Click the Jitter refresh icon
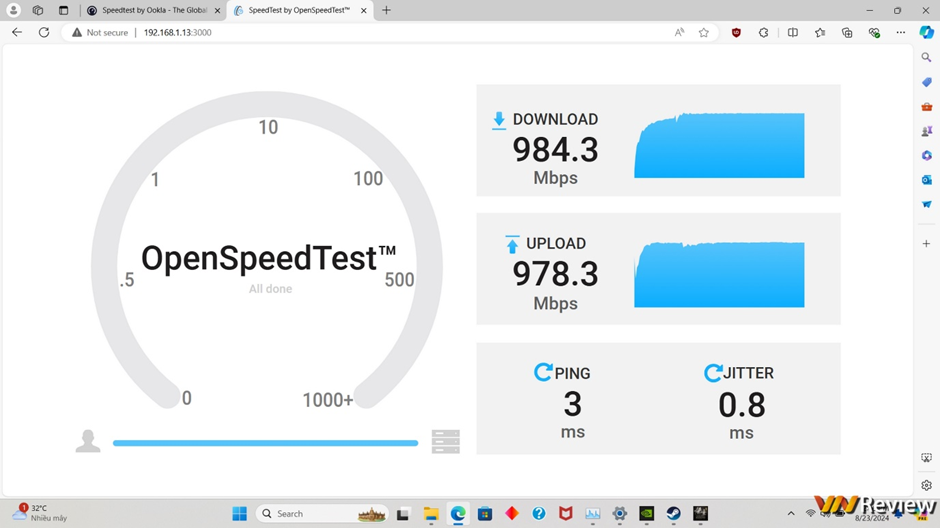 (713, 372)
